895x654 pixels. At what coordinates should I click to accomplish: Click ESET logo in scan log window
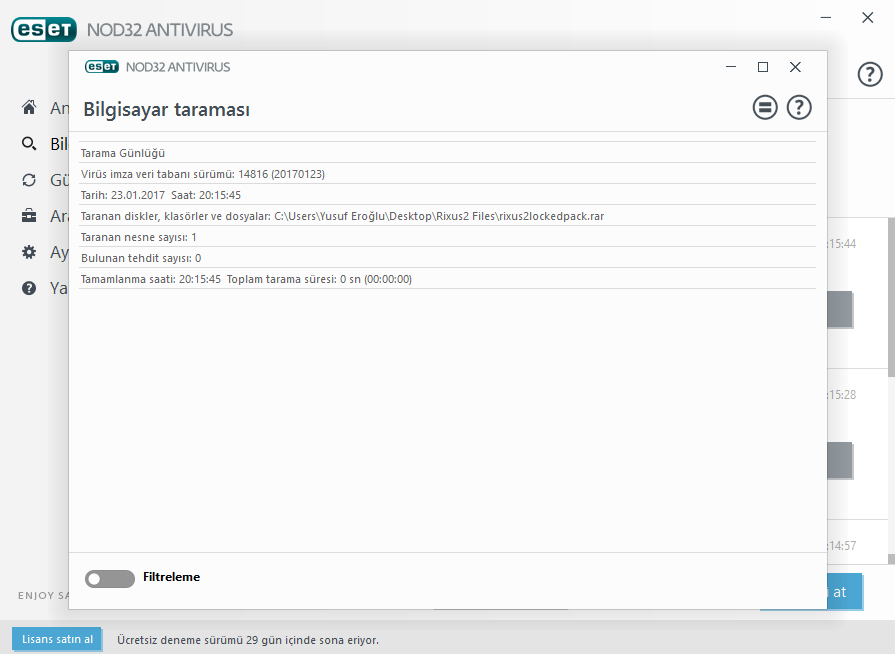pyautogui.click(x=102, y=67)
